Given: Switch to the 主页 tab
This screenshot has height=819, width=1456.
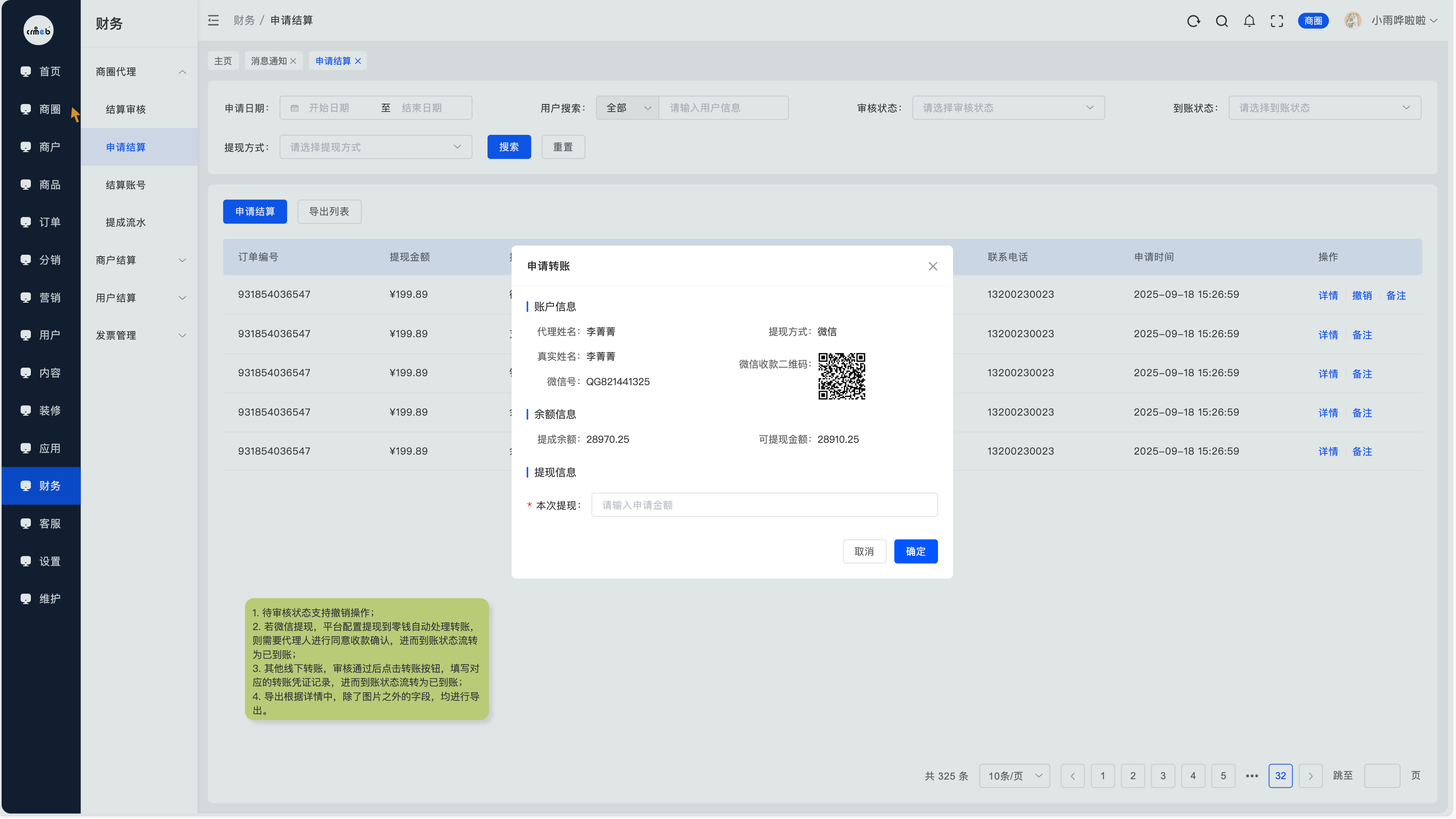Looking at the screenshot, I should coord(223,61).
